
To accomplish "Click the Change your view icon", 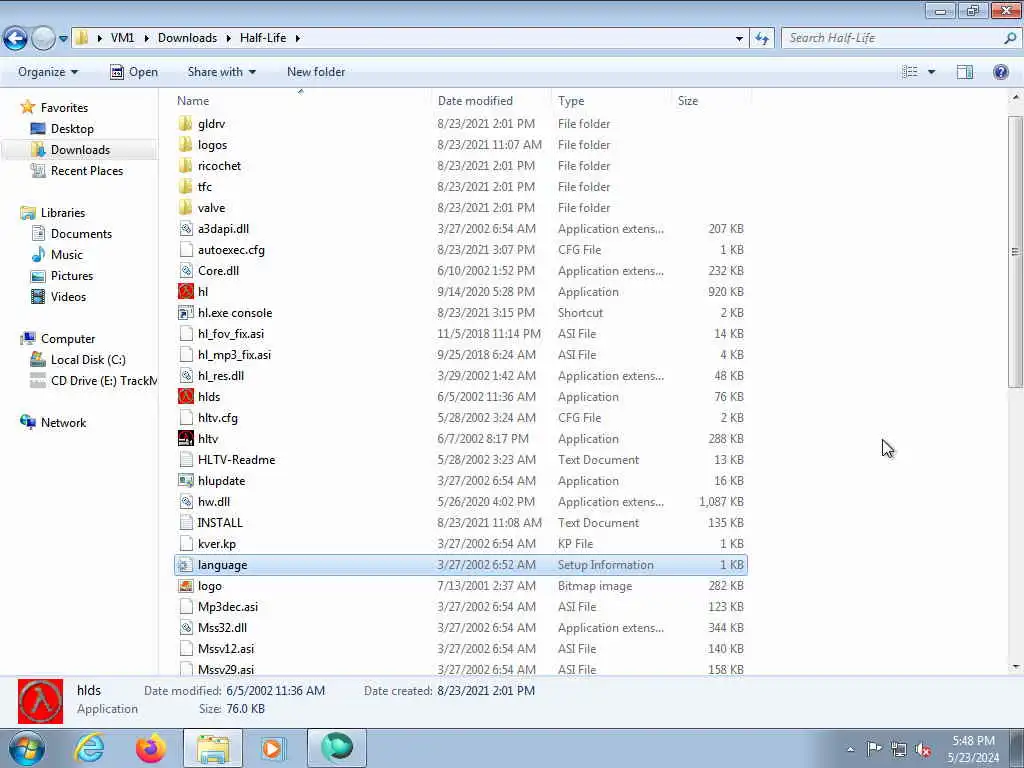I will tap(910, 72).
